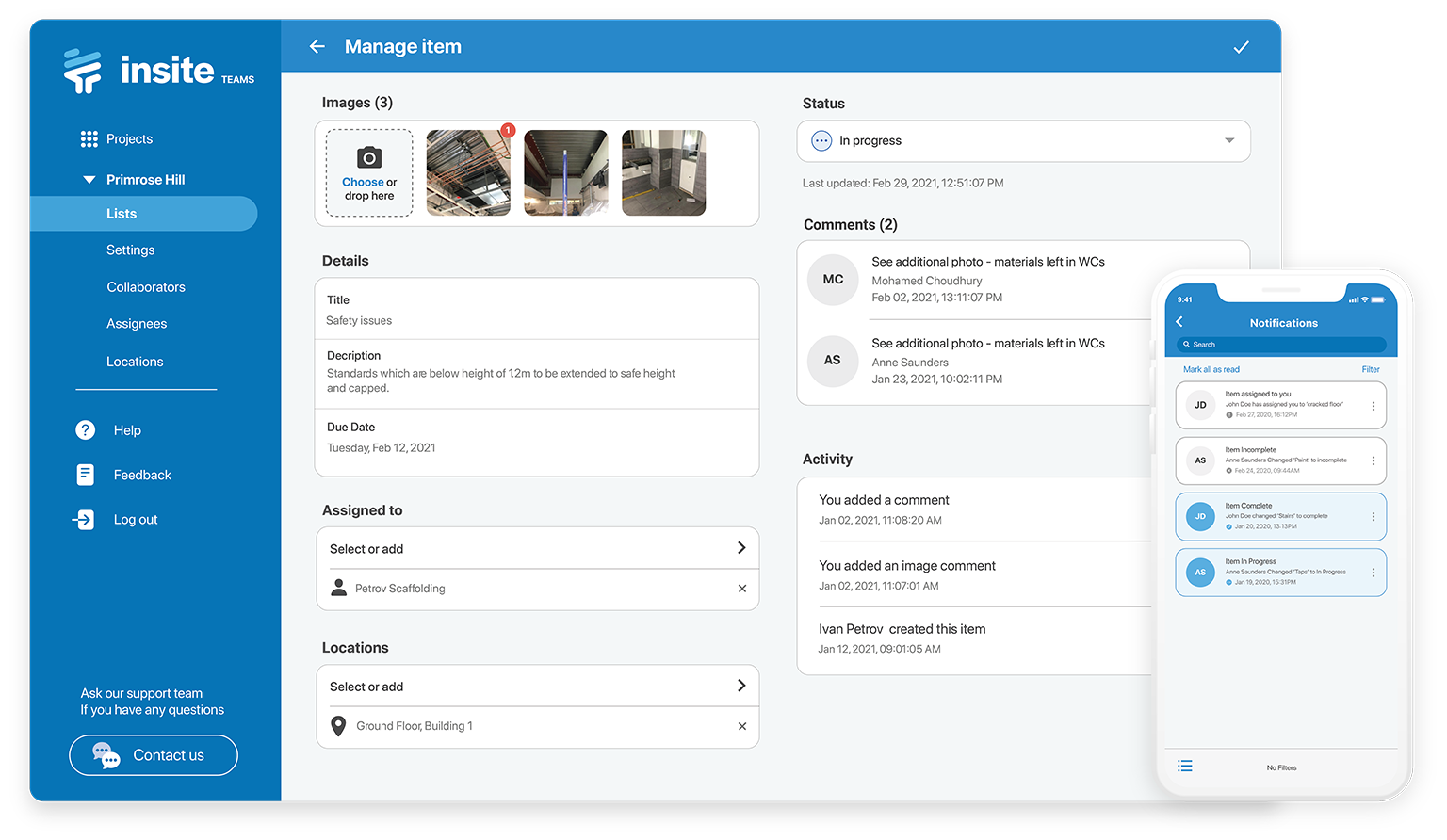1447x840 pixels.
Task: Collapse the Primrose Hill project expander
Action: coord(89,179)
